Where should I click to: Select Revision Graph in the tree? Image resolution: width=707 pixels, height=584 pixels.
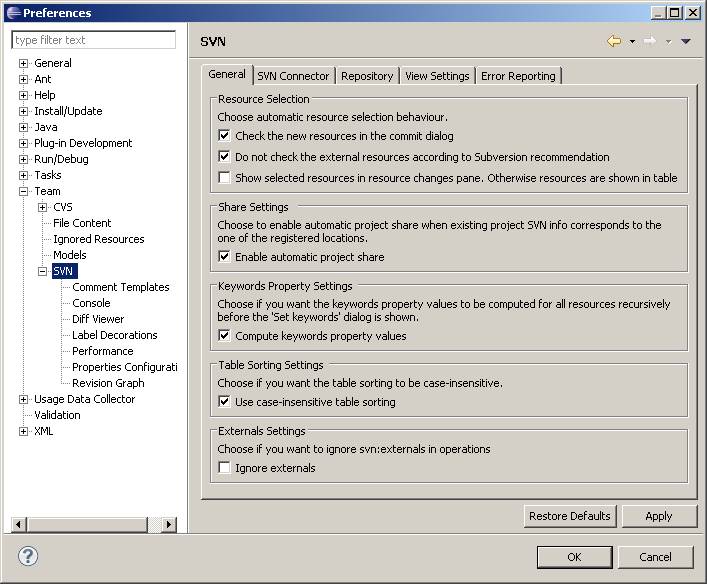(108, 383)
